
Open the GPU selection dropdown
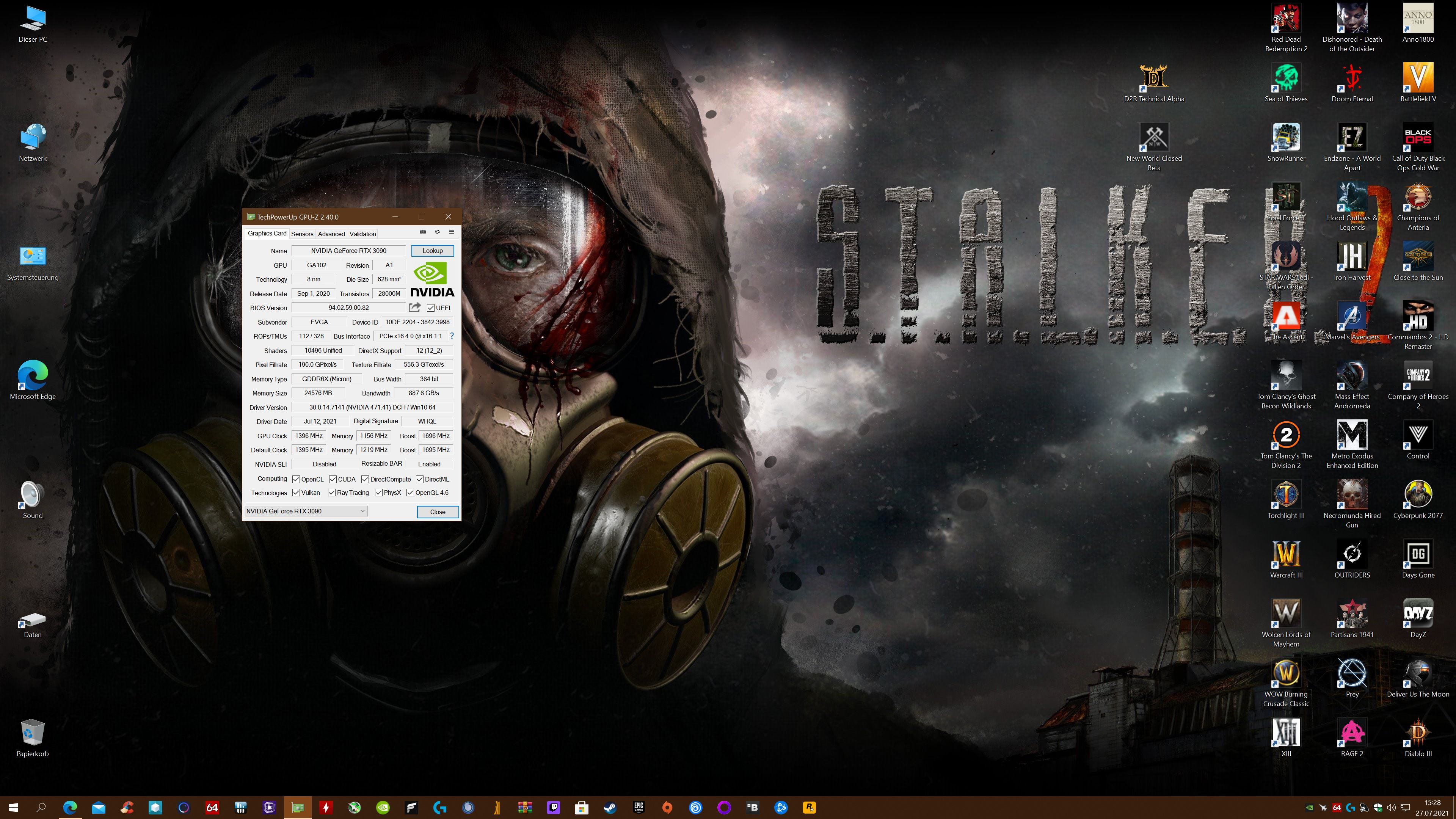306,511
